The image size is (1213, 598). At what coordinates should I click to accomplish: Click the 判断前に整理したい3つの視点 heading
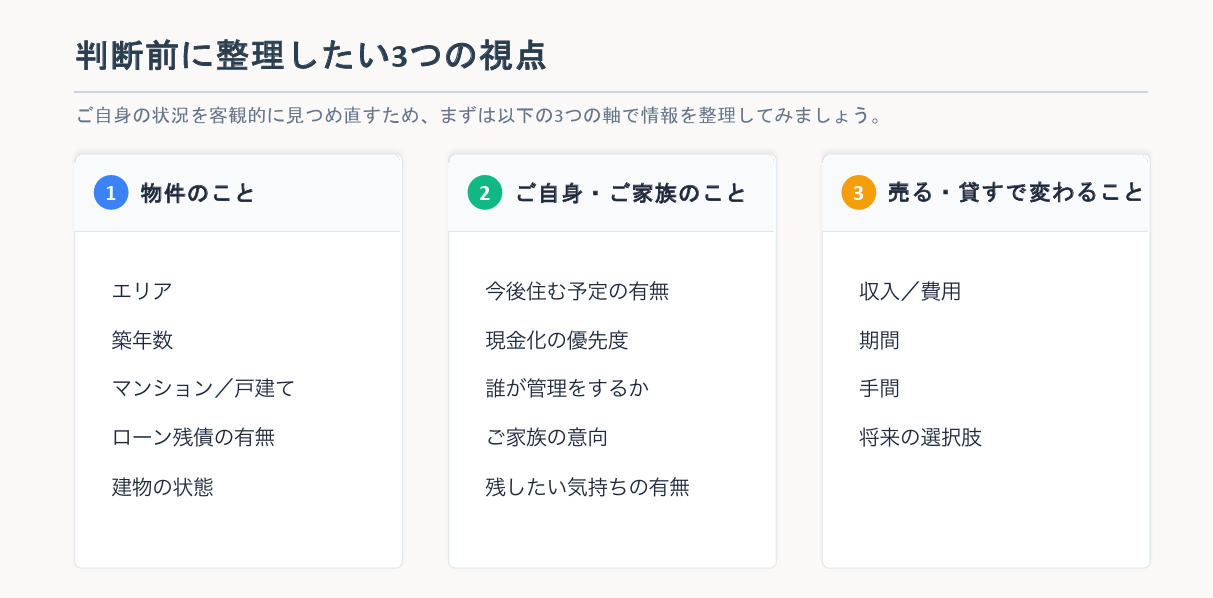click(311, 56)
